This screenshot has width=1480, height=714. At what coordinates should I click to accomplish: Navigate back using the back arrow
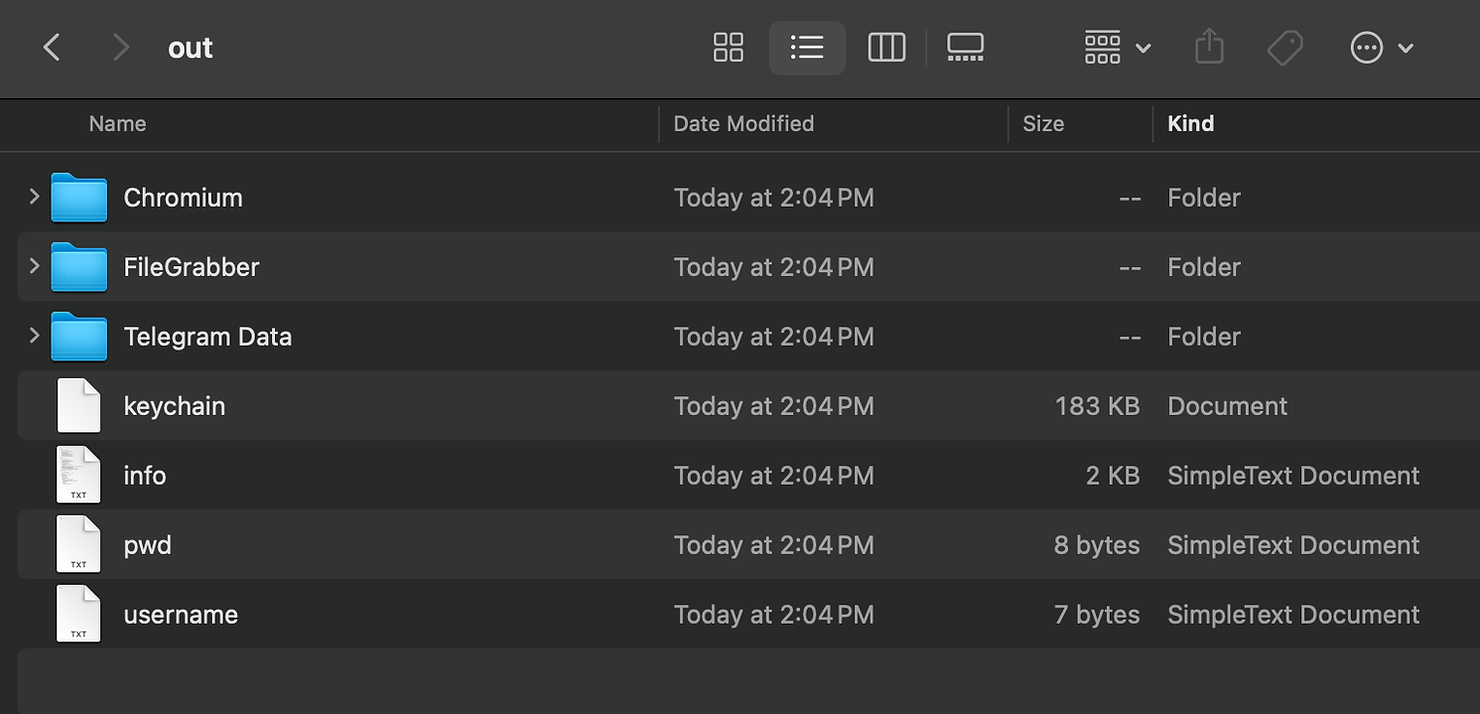tap(52, 47)
